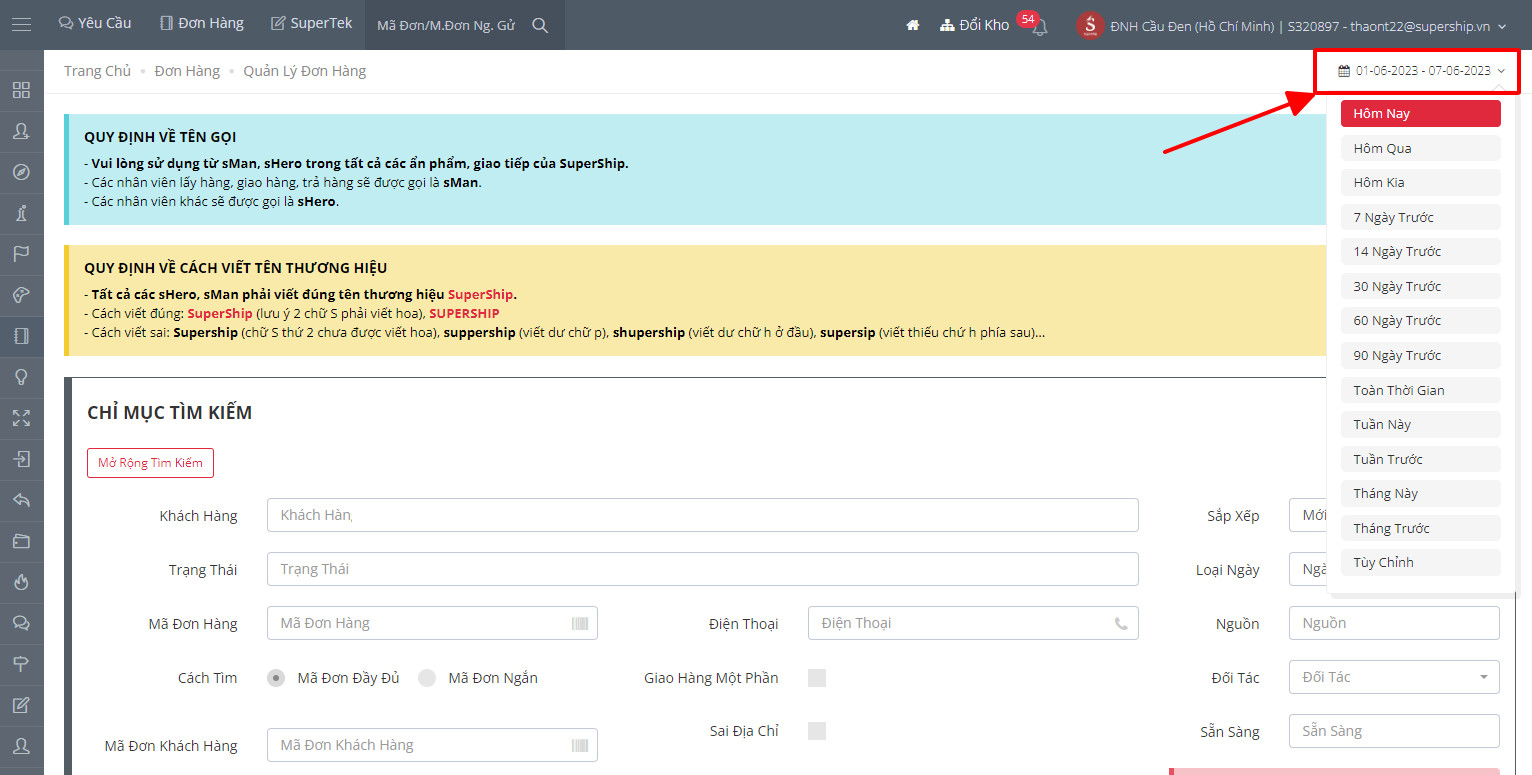Choose 90 Ngày Trước in the date list
Viewport: 1532px width, 775px height.
[x=1420, y=355]
